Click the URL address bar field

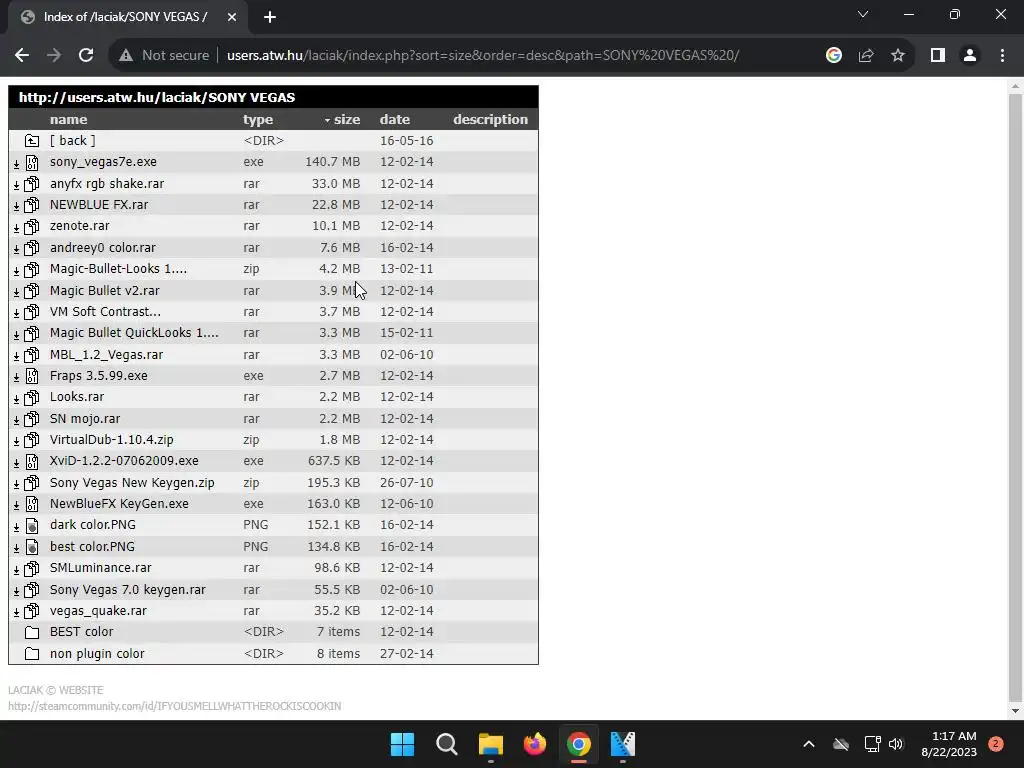point(483,55)
